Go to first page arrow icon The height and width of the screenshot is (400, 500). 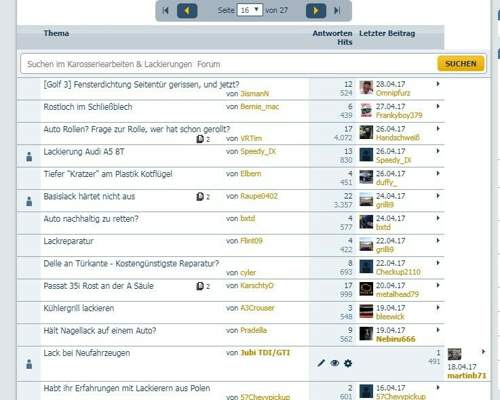coord(165,10)
